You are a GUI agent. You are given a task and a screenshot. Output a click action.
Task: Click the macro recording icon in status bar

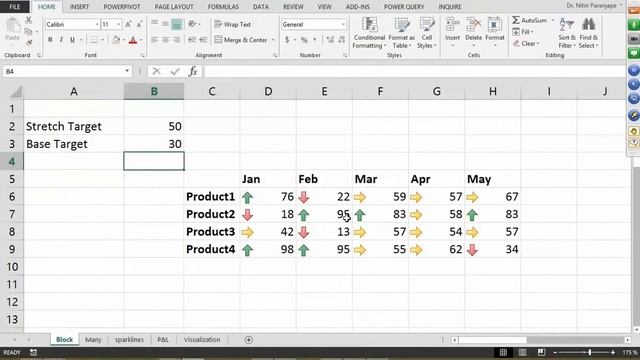33,352
